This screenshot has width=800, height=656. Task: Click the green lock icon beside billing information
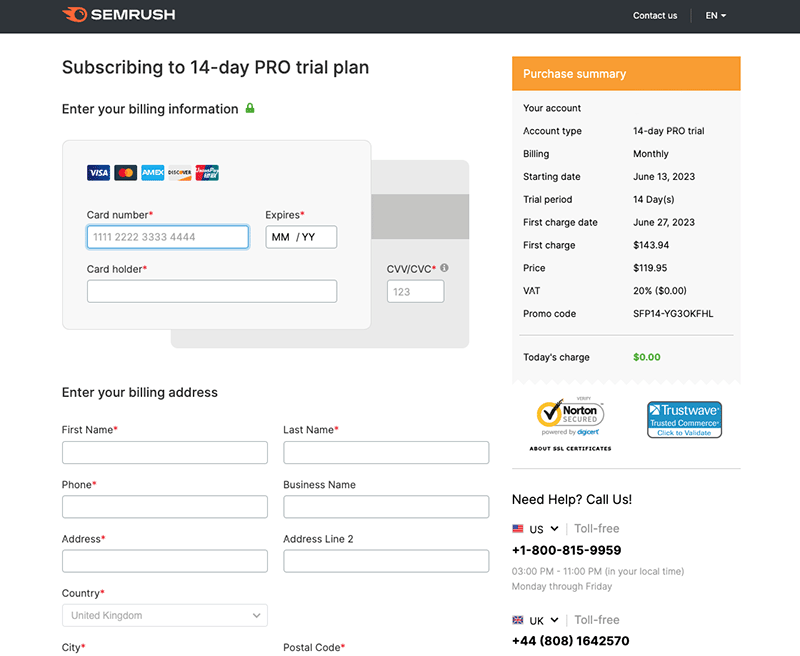pos(250,108)
